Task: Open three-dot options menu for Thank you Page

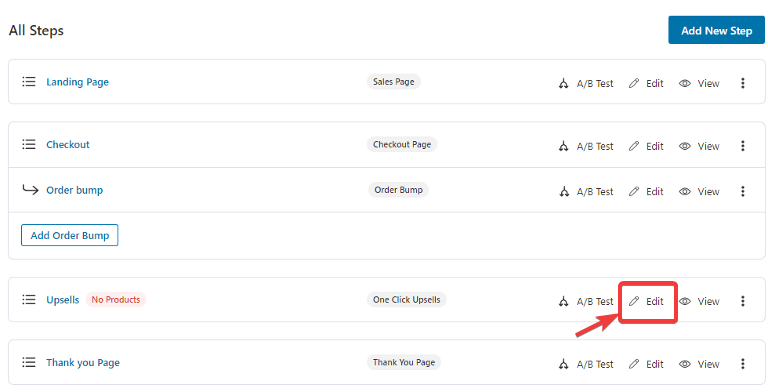Action: [743, 364]
